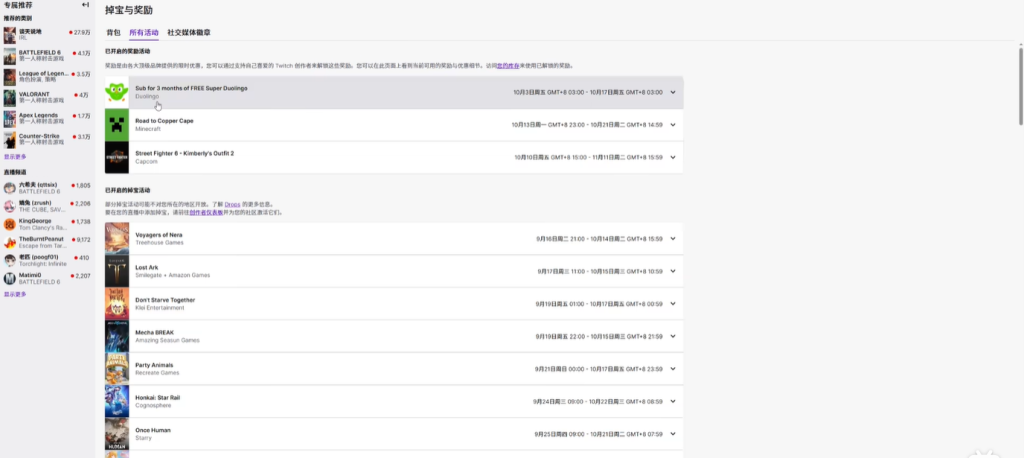Click the Duolingo owl campaign icon
The width and height of the screenshot is (1024, 458).
coord(117,92)
